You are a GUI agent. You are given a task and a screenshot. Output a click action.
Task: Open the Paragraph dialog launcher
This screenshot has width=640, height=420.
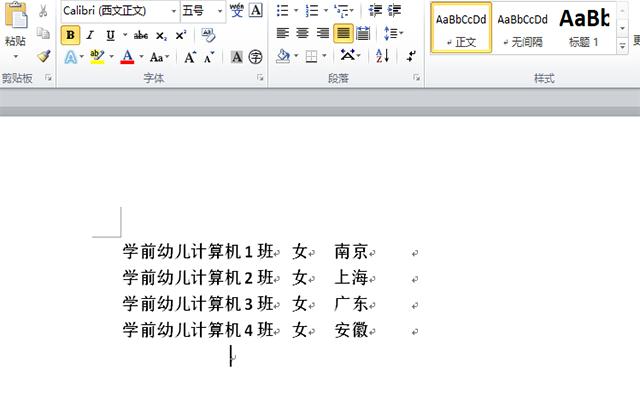[416, 78]
